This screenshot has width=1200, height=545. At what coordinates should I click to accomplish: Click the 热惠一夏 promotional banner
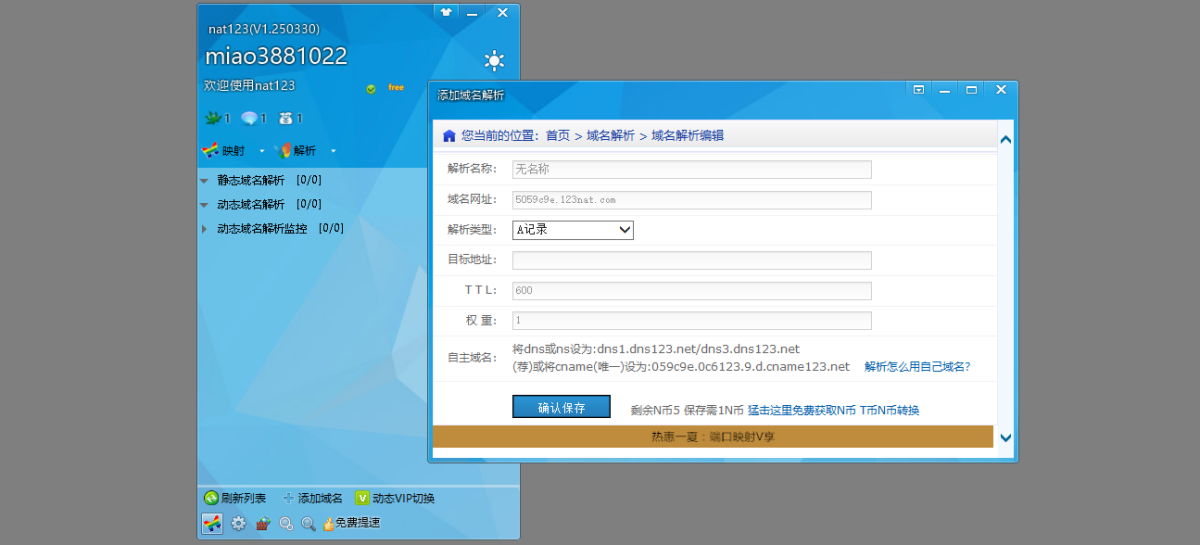(x=713, y=437)
